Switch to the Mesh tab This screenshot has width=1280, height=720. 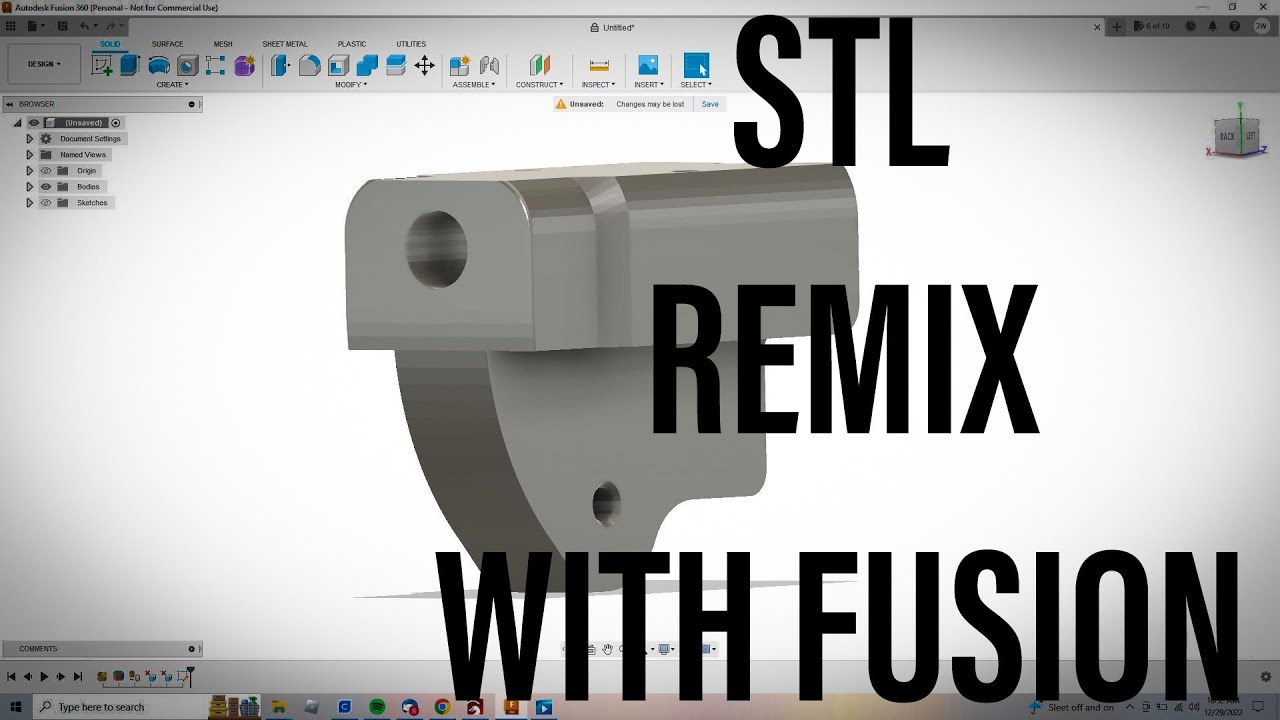[x=223, y=44]
